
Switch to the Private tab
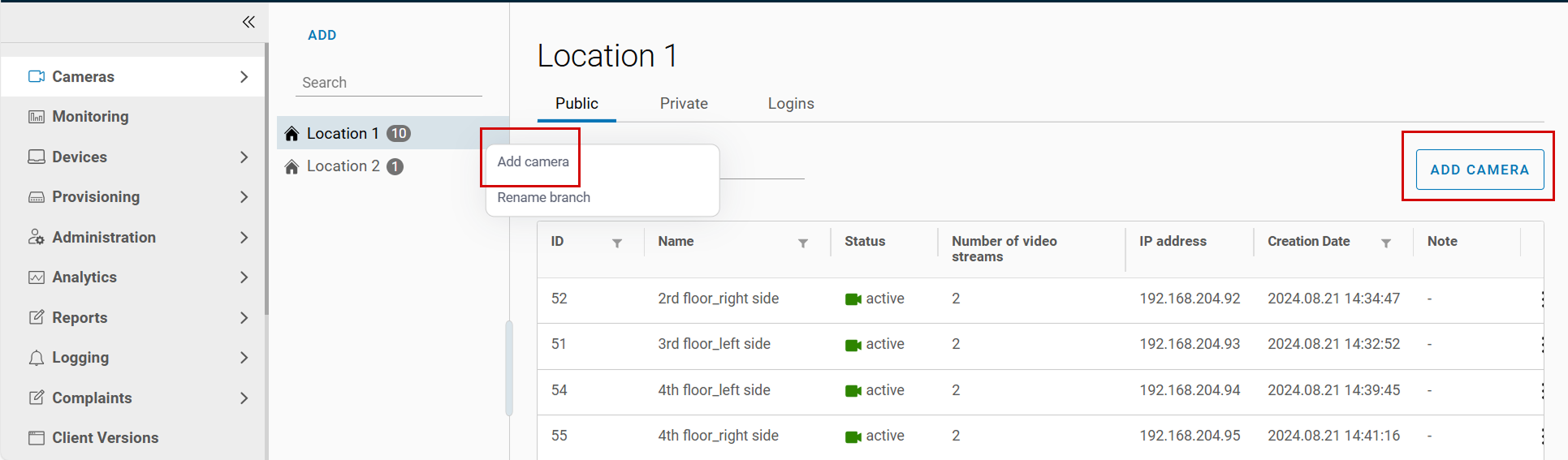(684, 104)
